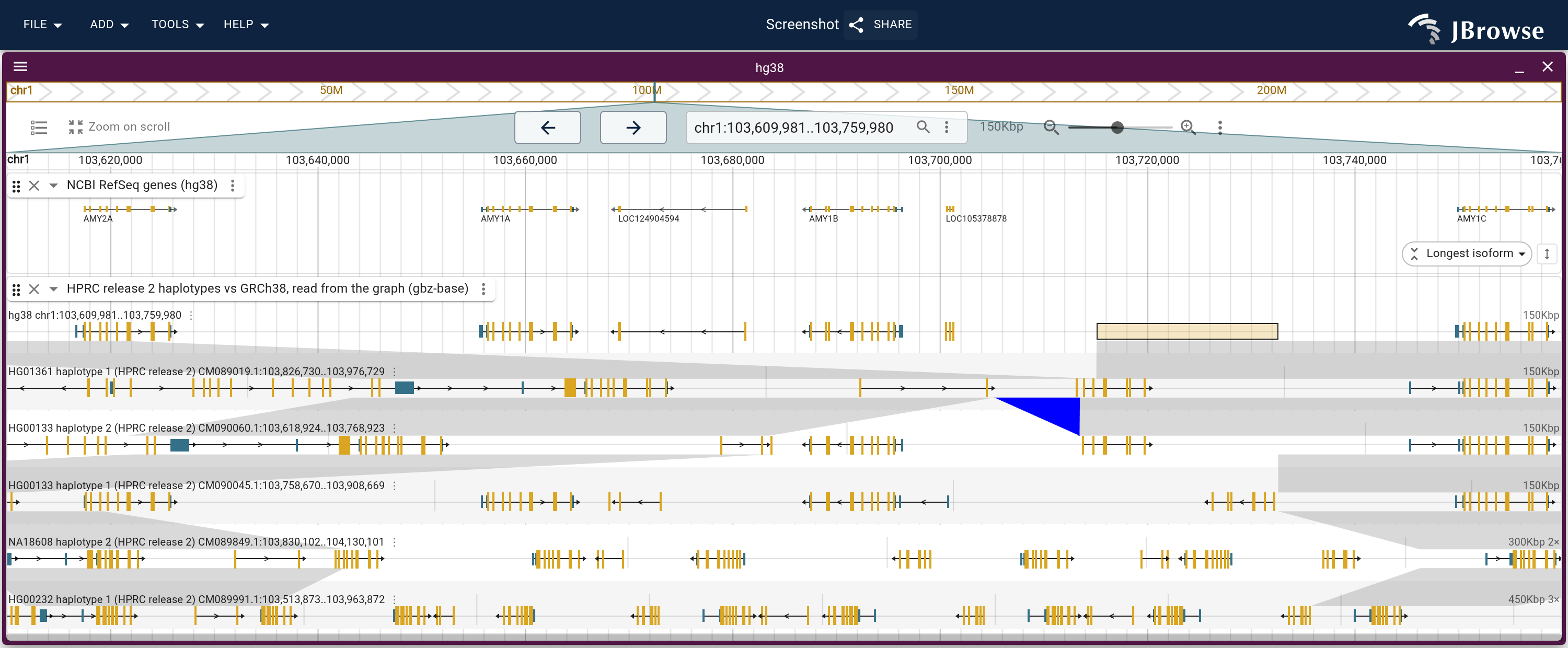Click the chr1 overview bar at 200M

(1271, 90)
